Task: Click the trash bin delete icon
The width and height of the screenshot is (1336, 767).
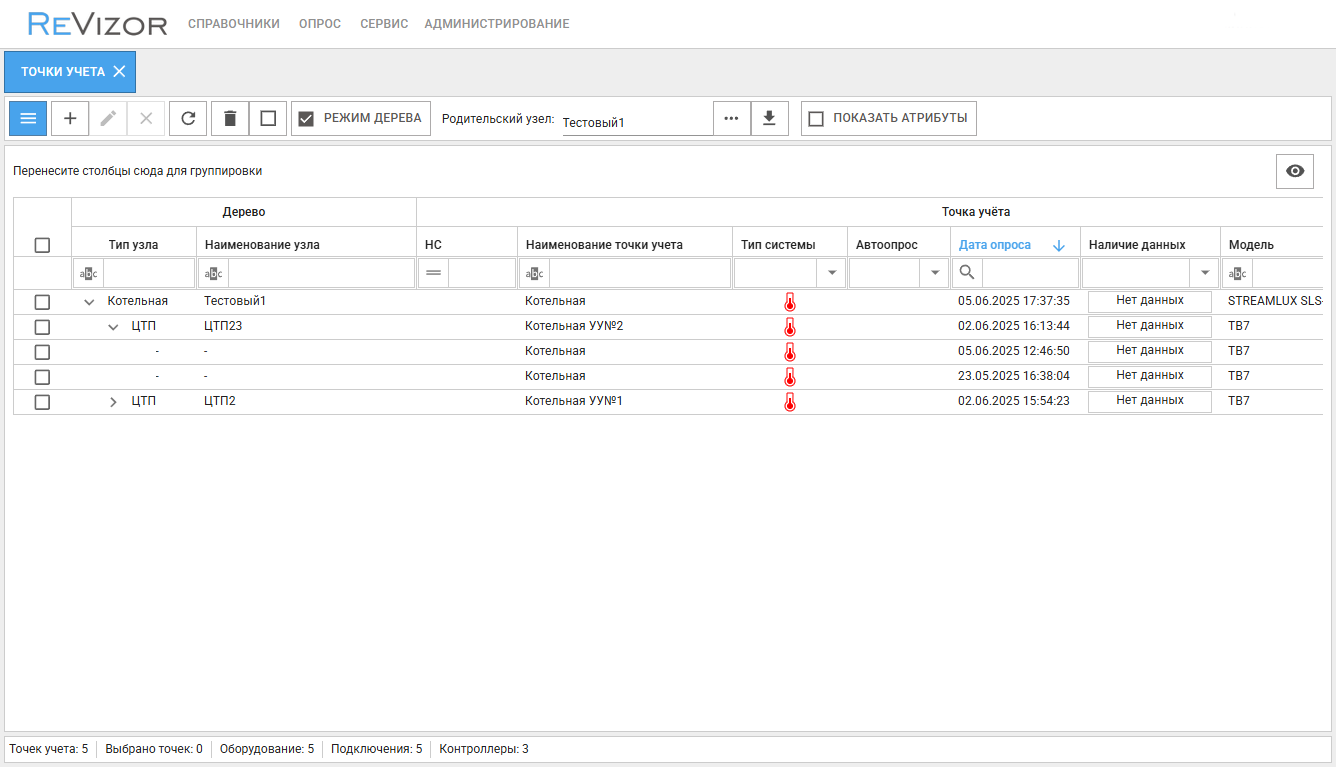Action: pos(230,118)
